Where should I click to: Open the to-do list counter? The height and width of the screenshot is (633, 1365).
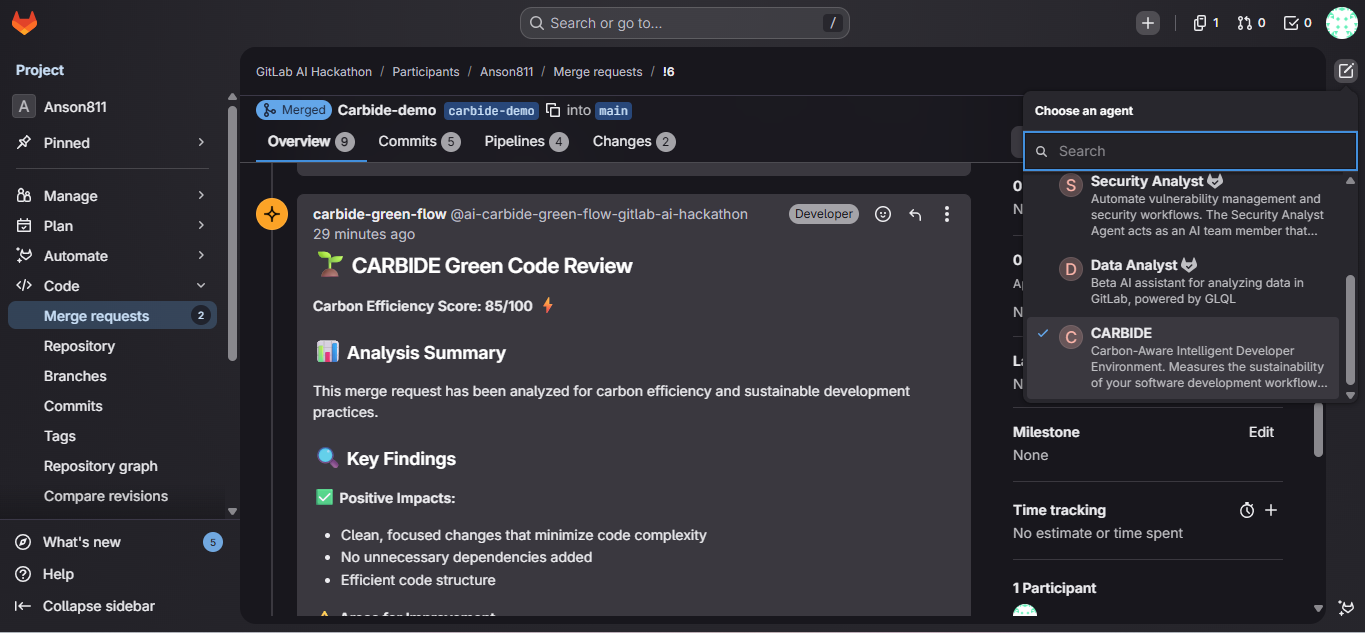click(1298, 23)
